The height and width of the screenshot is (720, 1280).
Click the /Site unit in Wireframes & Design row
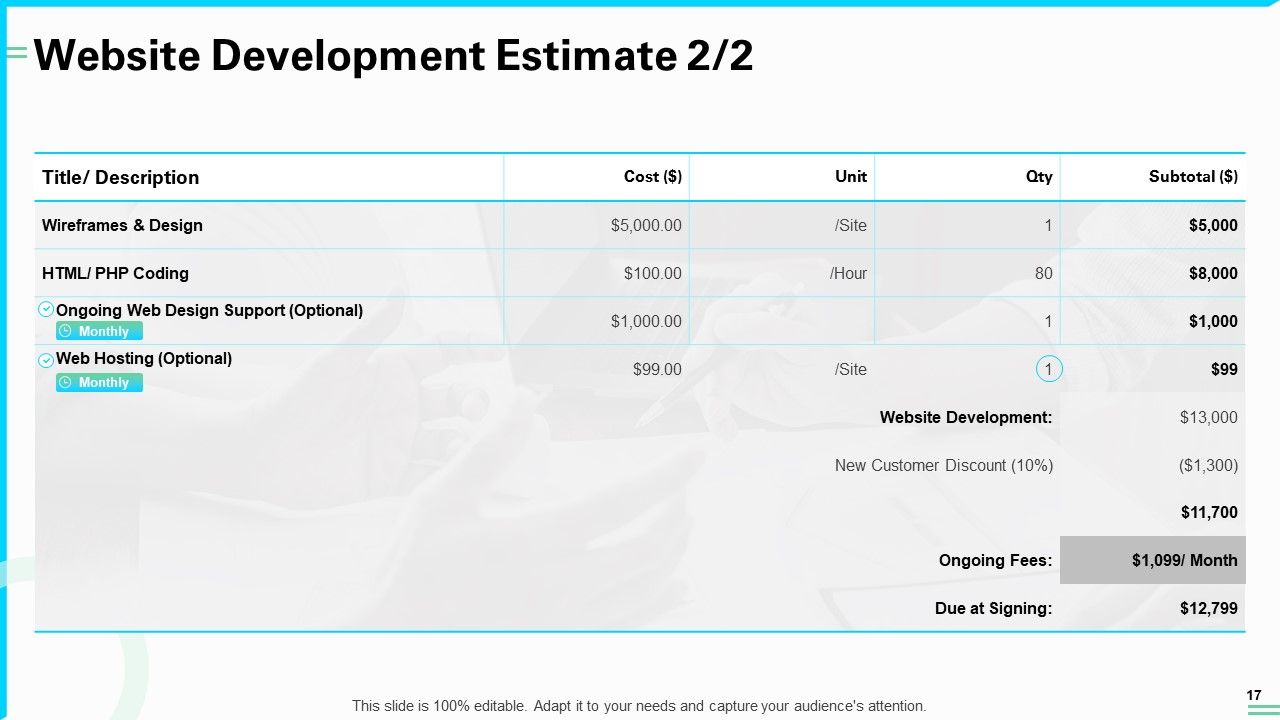point(851,225)
